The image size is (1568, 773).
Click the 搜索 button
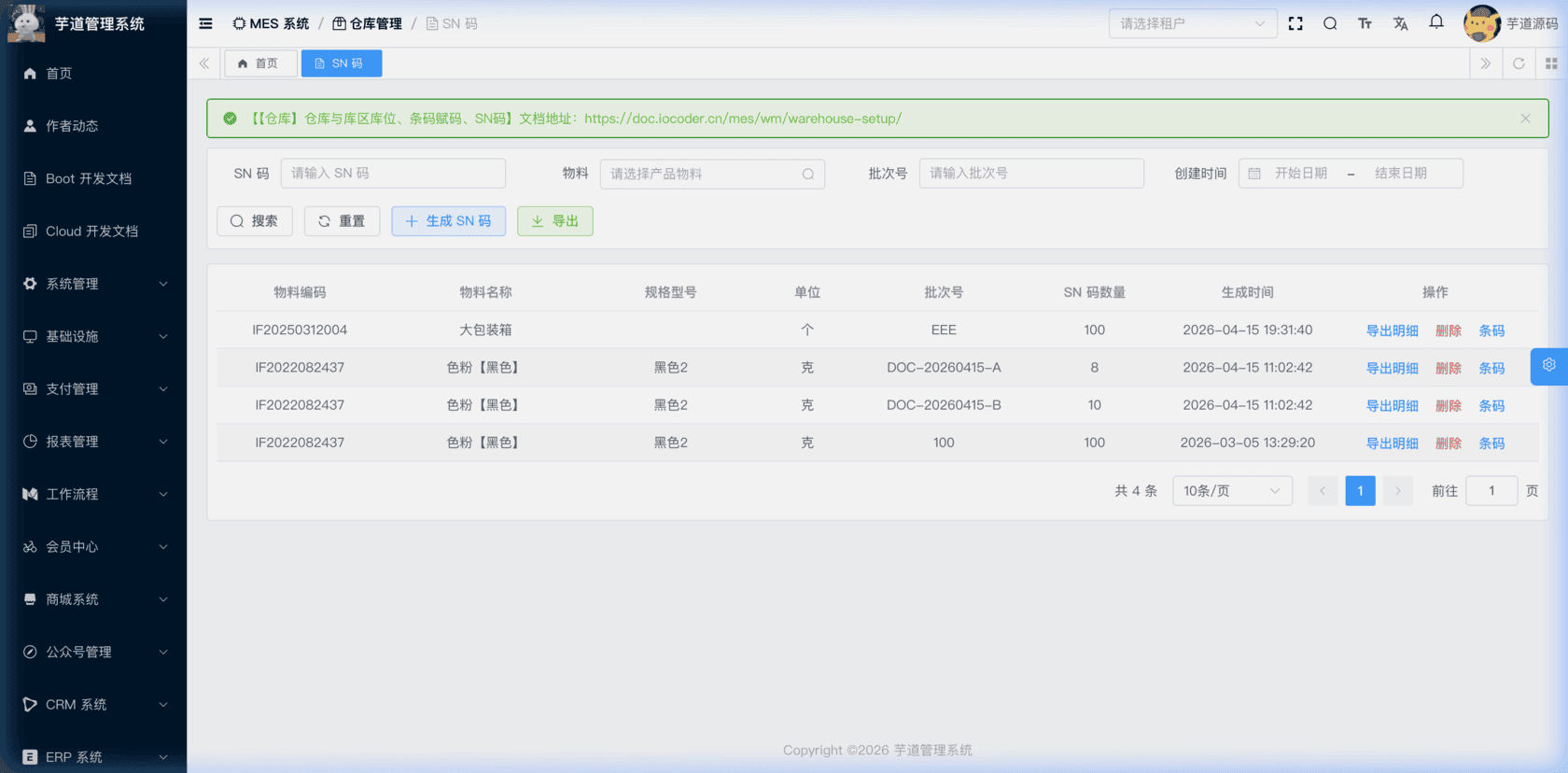[x=255, y=221]
